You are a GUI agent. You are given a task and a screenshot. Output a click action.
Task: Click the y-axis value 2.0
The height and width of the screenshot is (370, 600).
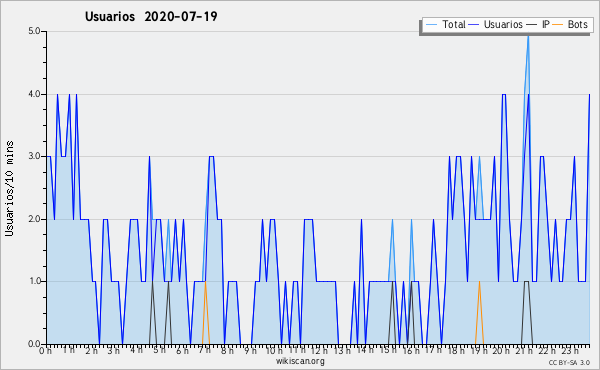pos(34,219)
